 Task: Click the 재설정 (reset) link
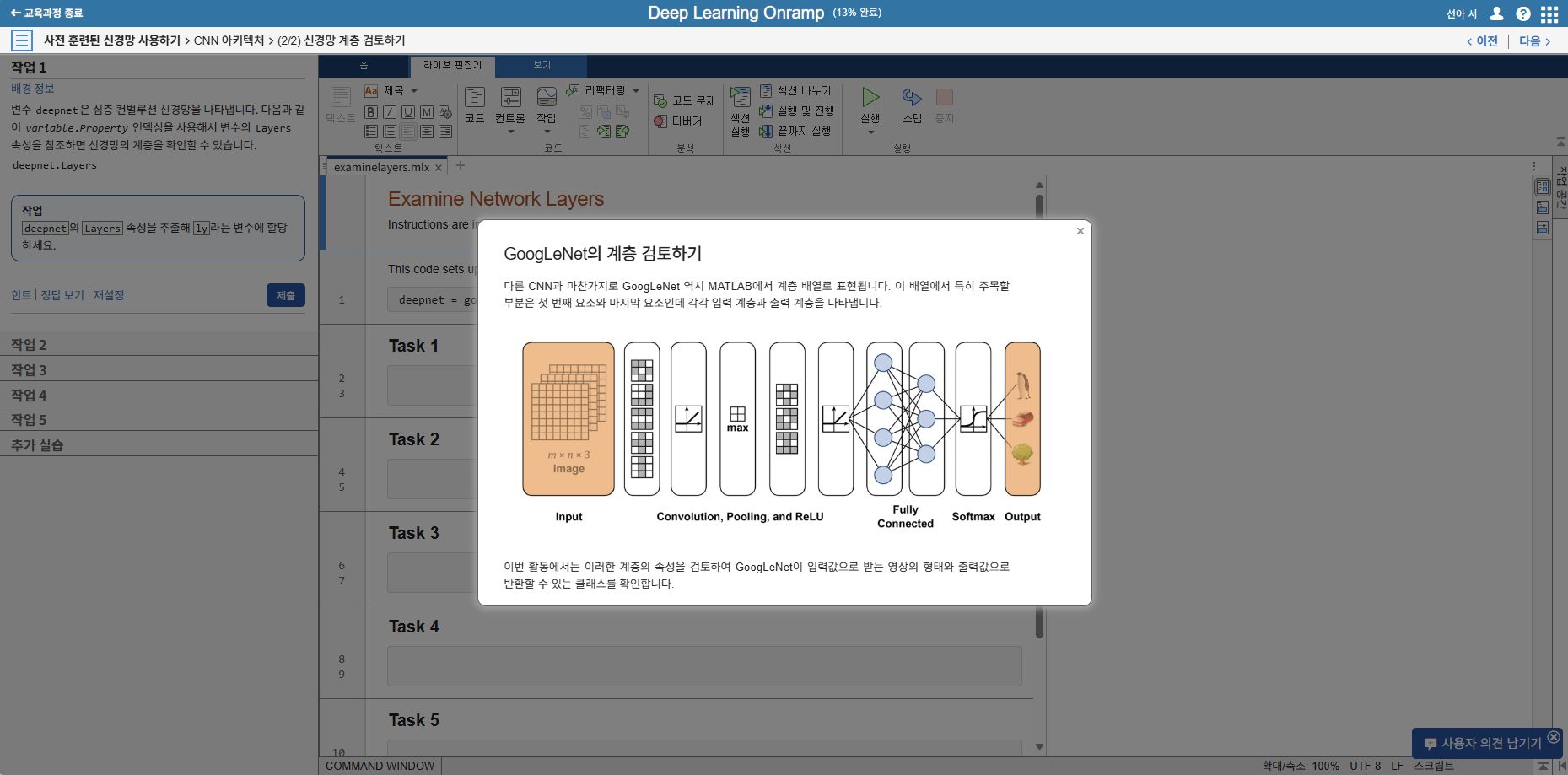click(109, 295)
